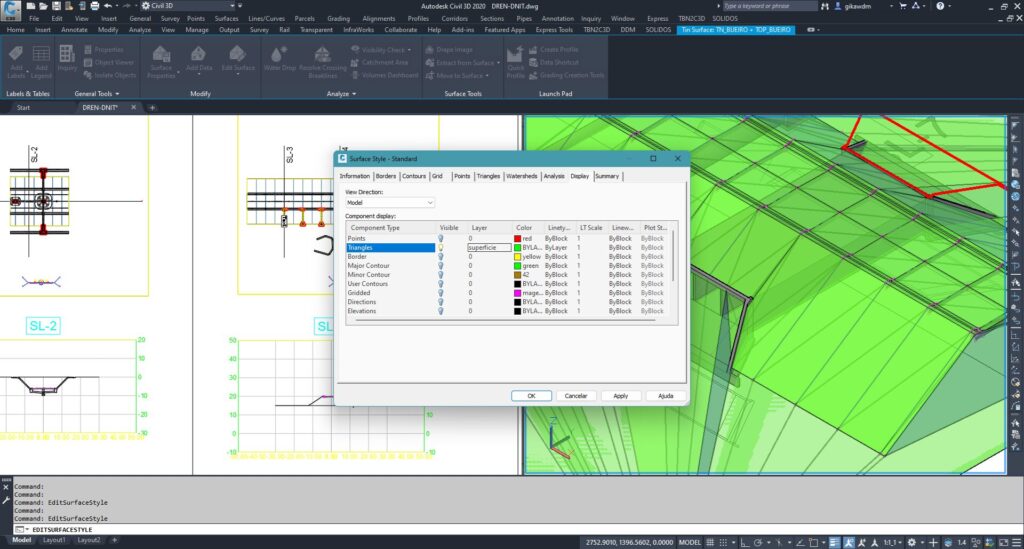The width and height of the screenshot is (1024, 549).
Task: Open Grading Creation Tools
Action: [x=566, y=75]
